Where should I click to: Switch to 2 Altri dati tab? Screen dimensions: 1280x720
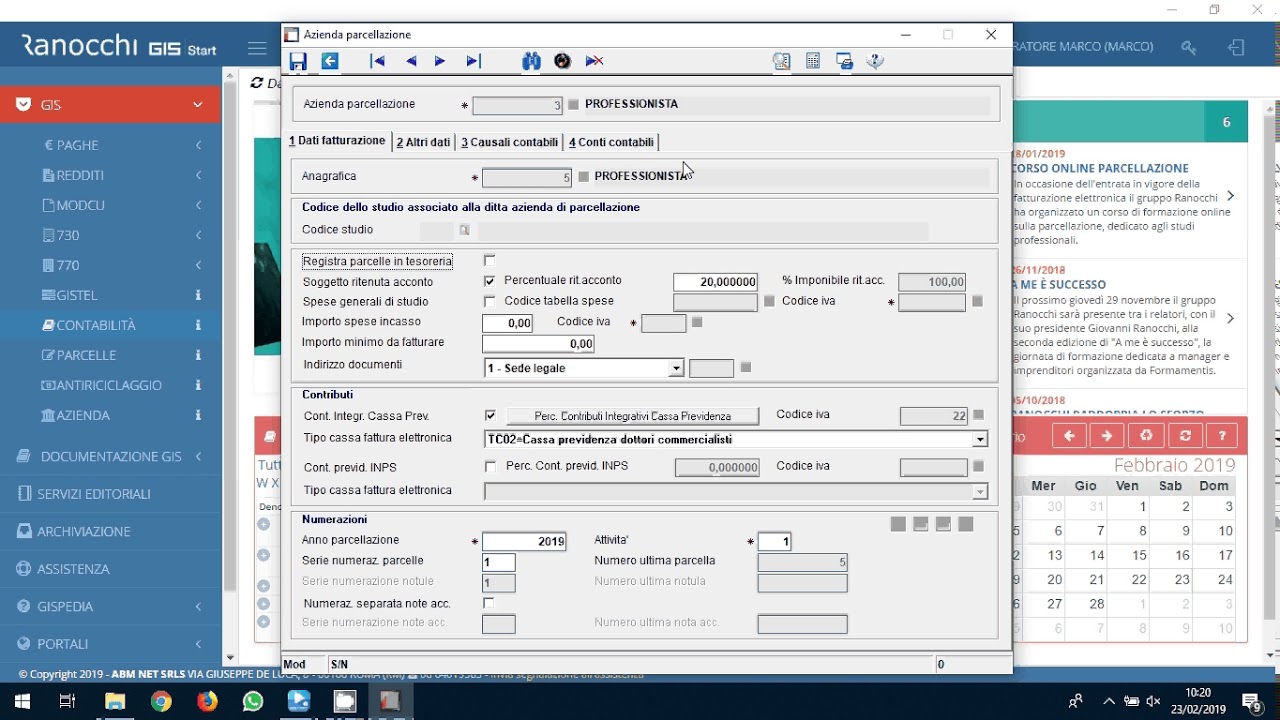(x=423, y=142)
